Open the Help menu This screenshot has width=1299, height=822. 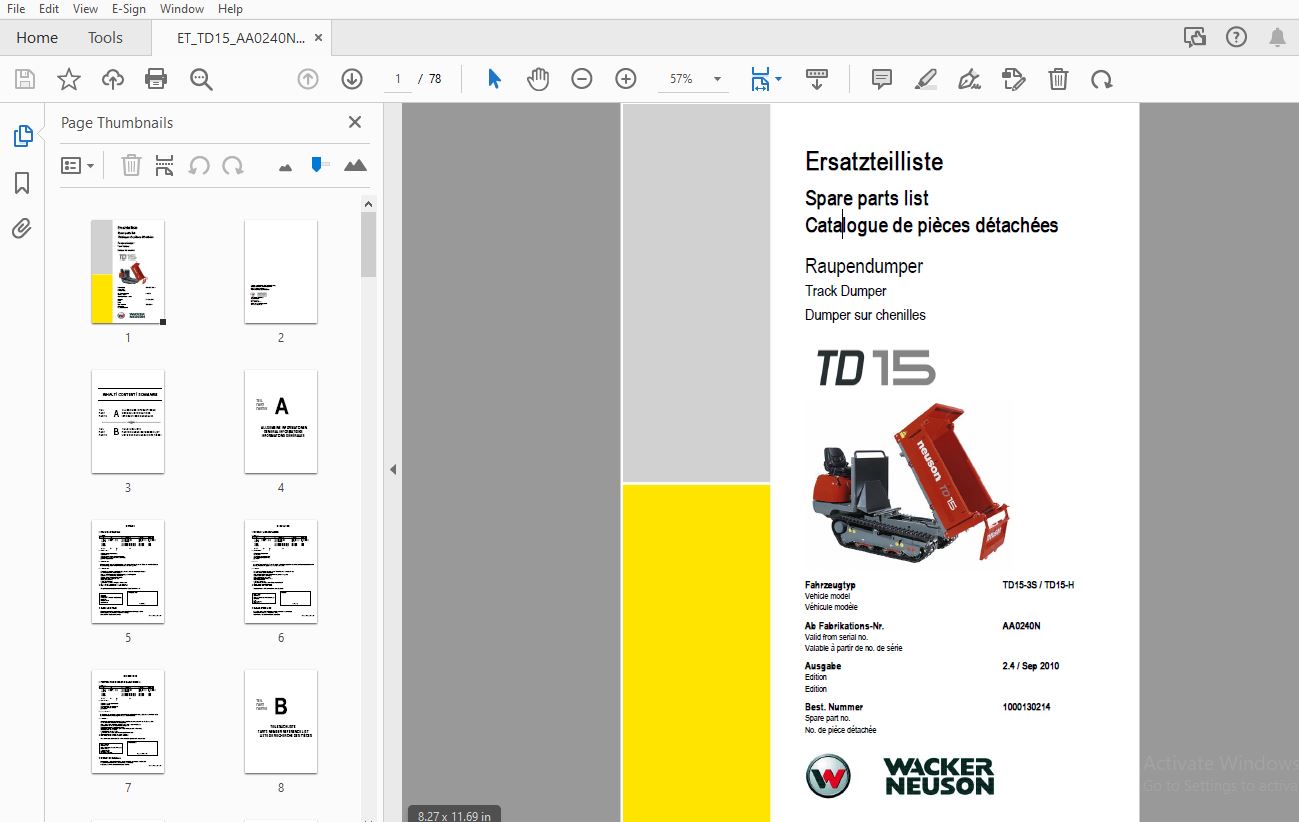click(x=230, y=9)
